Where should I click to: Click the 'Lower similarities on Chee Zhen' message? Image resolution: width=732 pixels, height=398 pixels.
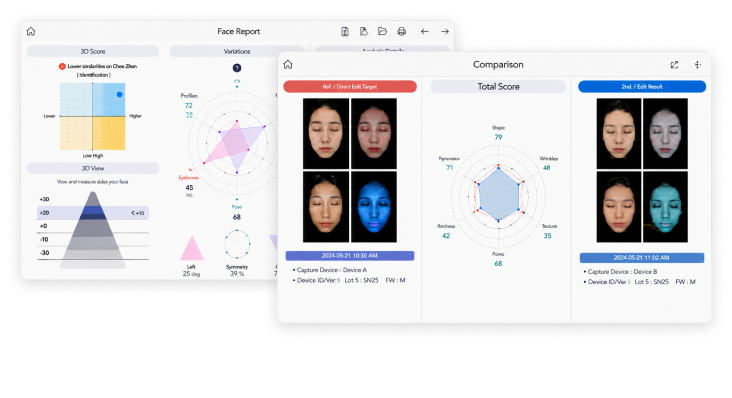click(x=102, y=66)
